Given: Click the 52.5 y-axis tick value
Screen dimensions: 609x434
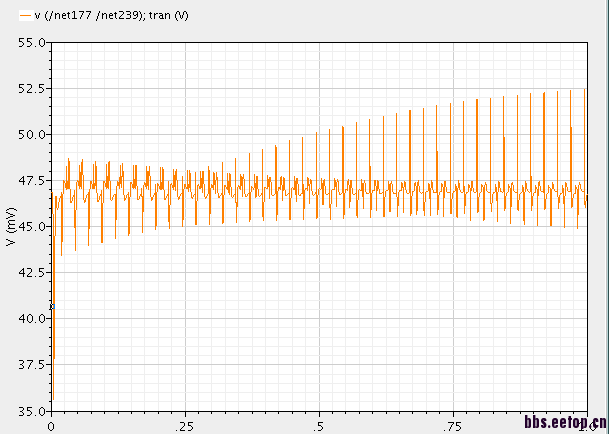Looking at the screenshot, I should [x=31, y=89].
